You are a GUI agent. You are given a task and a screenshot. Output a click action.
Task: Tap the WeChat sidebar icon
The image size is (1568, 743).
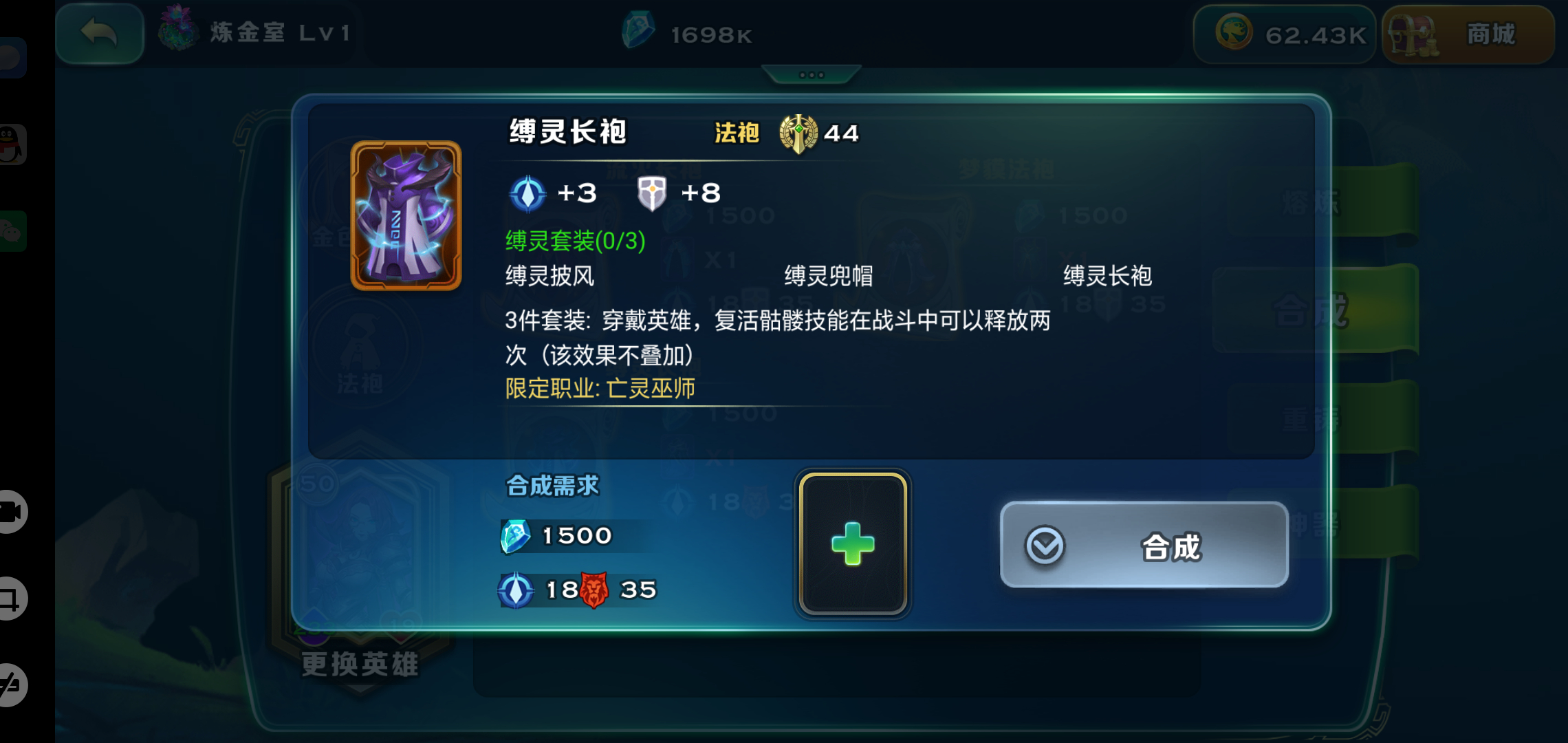(x=12, y=231)
